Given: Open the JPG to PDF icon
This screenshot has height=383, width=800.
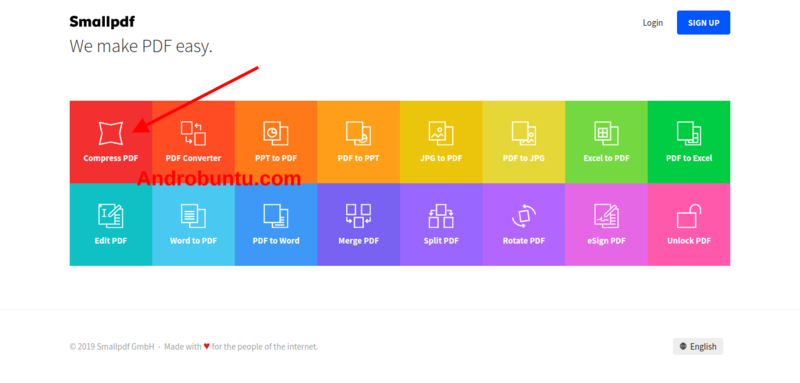Looking at the screenshot, I should point(441,133).
